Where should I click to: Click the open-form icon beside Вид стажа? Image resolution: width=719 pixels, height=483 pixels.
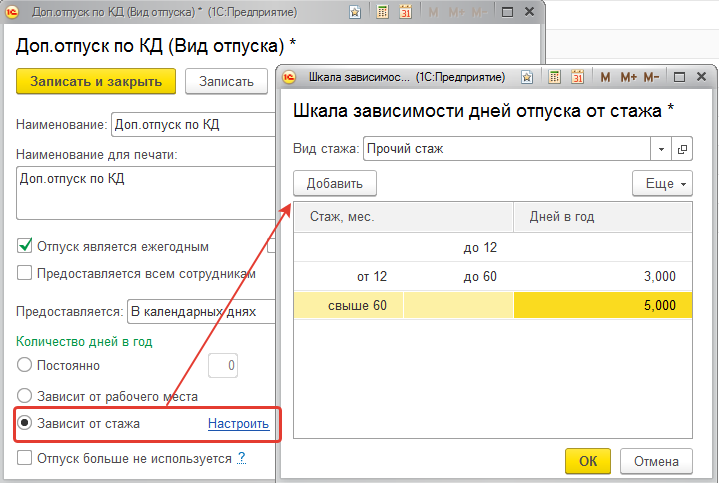click(x=683, y=149)
